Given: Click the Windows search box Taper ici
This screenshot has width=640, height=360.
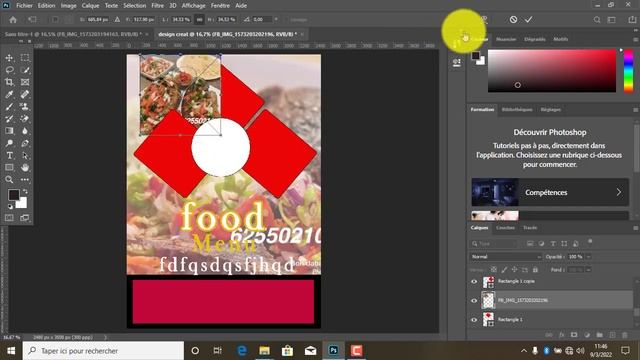Looking at the screenshot, I should click(x=103, y=351).
